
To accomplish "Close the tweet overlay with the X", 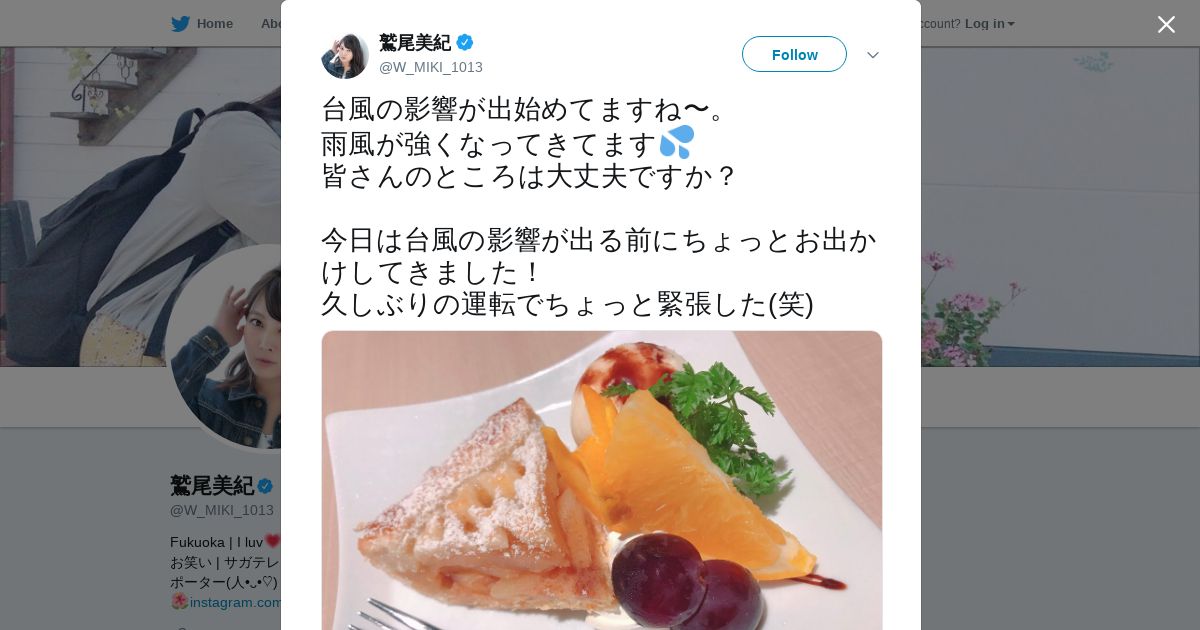I will tap(1166, 24).
